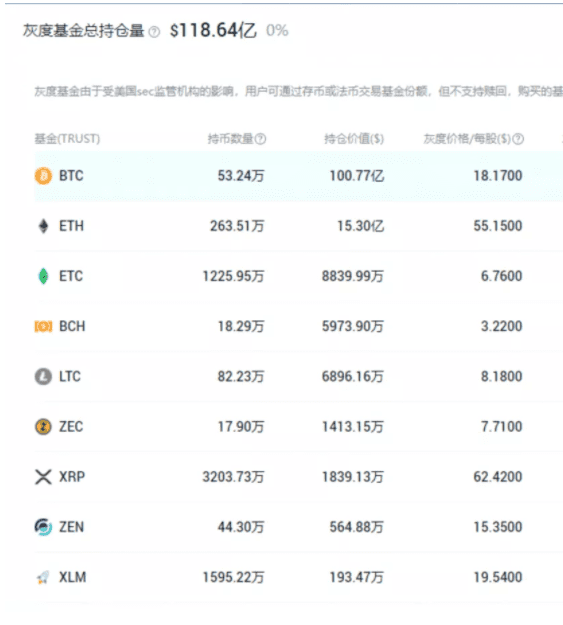This screenshot has height=625, width=563.
Task: Click ZEC share price 7.7100
Action: [502, 427]
